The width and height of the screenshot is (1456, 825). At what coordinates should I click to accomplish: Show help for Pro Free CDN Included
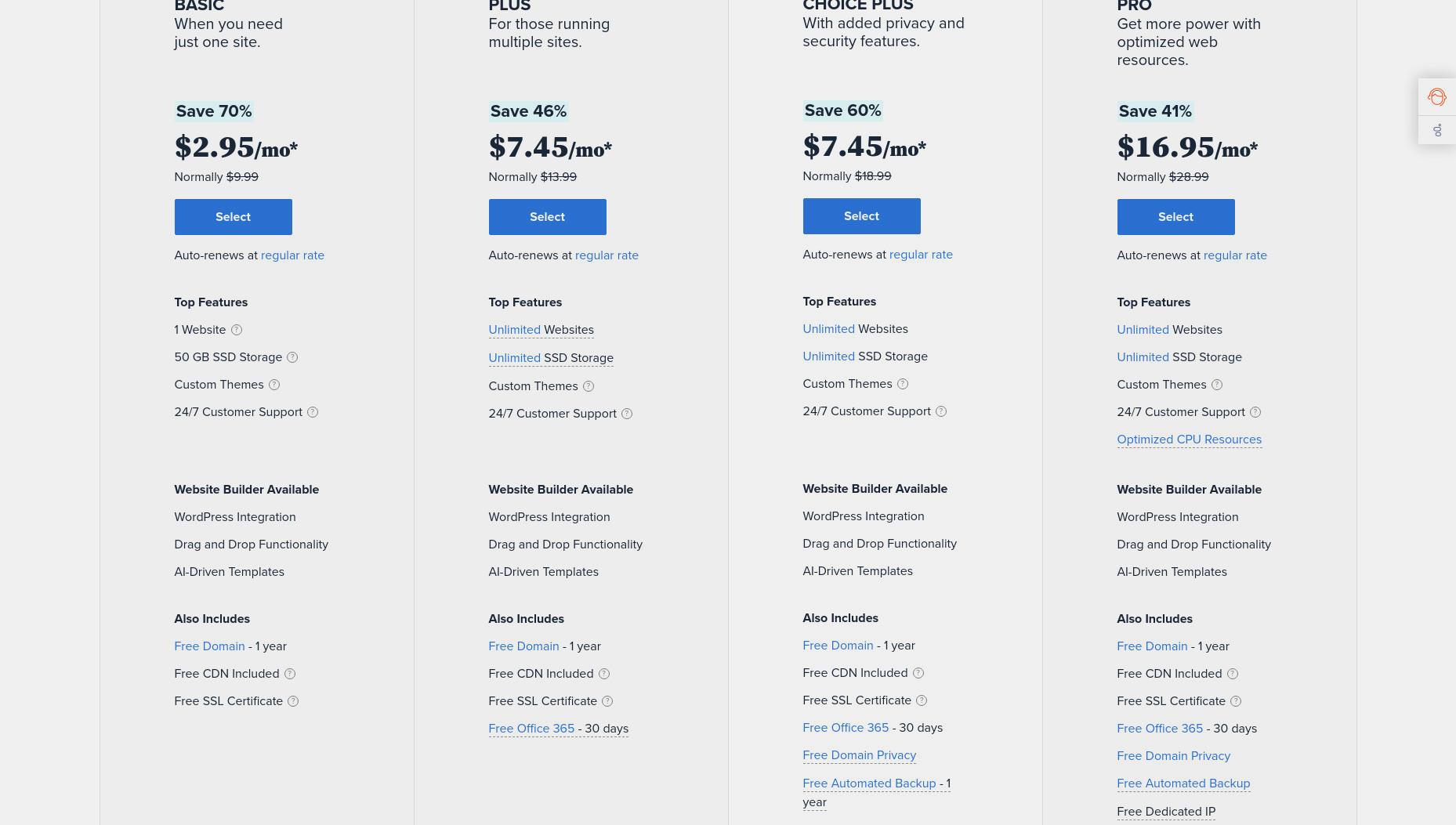1233,674
